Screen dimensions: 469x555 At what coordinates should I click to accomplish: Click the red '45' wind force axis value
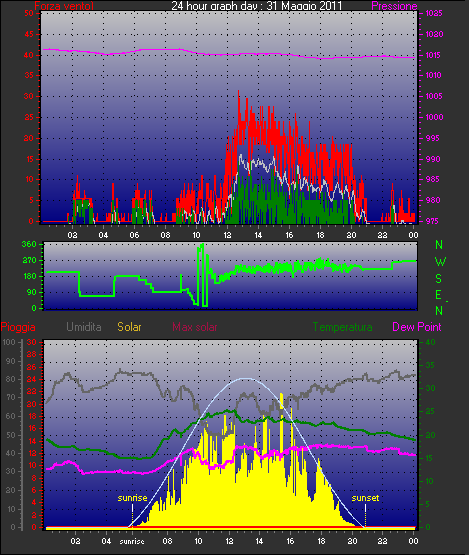click(29, 34)
